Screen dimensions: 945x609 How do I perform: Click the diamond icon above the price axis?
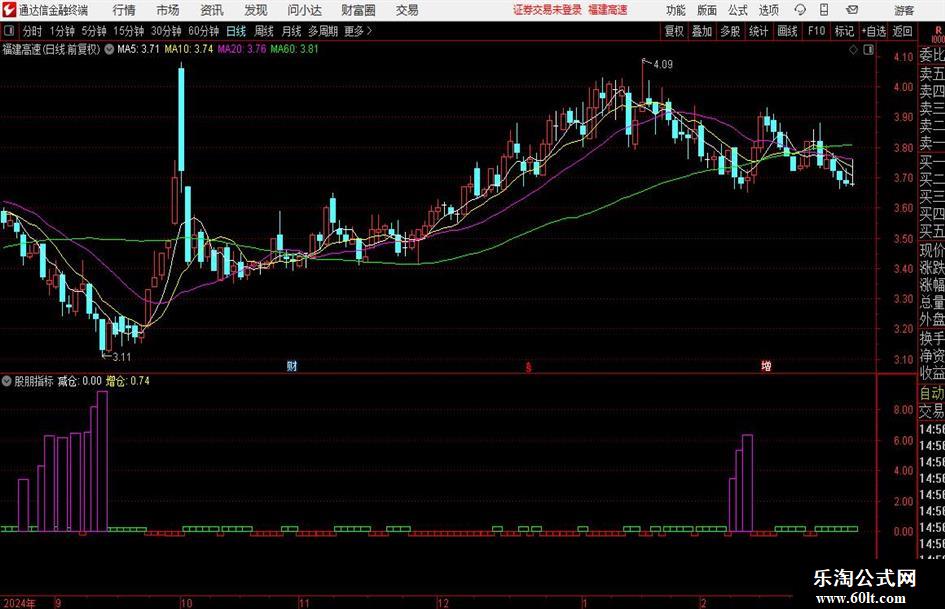pos(853,50)
